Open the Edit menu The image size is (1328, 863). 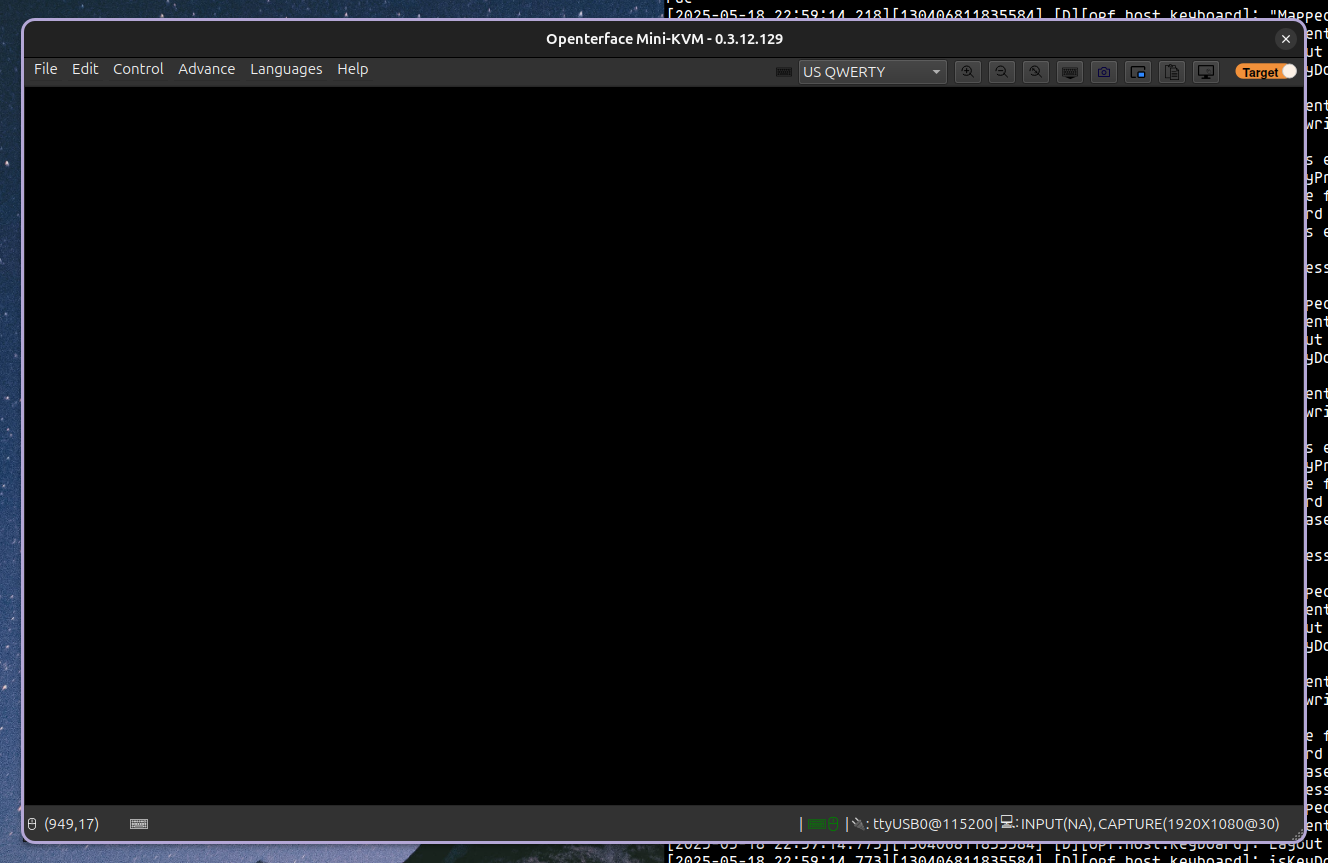click(85, 69)
